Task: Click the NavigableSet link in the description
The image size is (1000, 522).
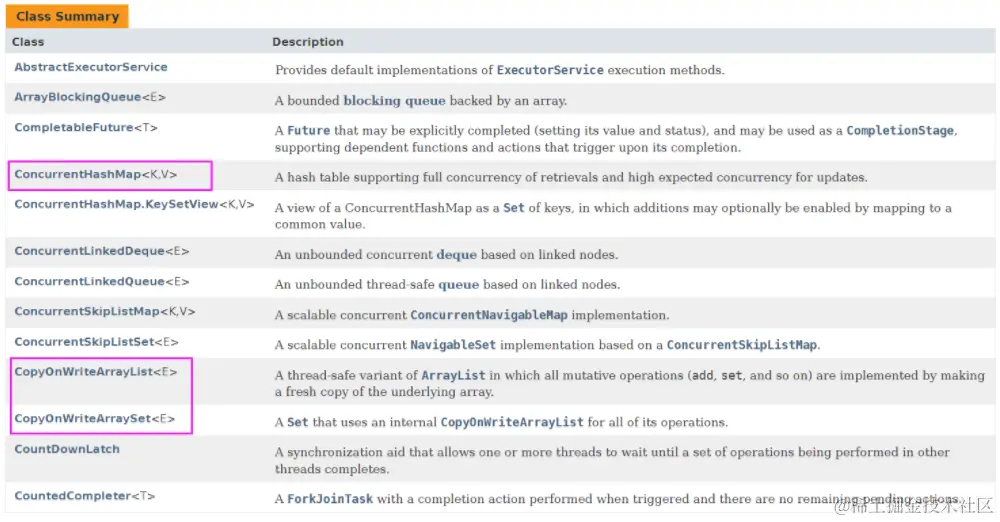Action: 453,345
